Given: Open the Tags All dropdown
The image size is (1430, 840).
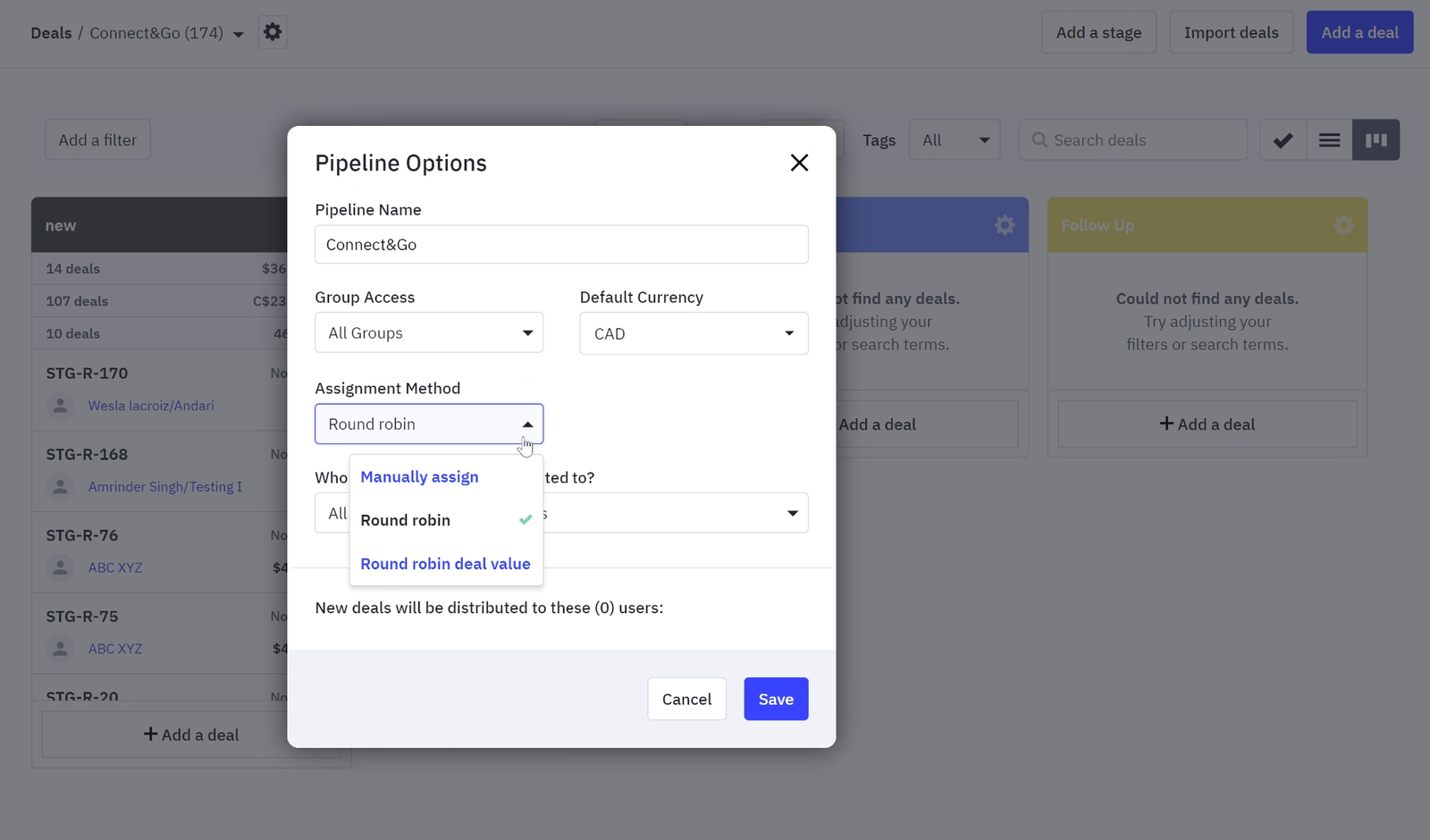Looking at the screenshot, I should tap(955, 140).
